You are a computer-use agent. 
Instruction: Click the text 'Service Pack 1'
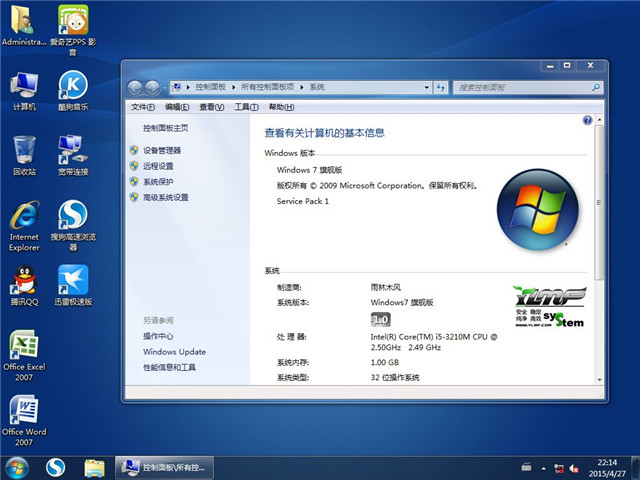click(302, 201)
